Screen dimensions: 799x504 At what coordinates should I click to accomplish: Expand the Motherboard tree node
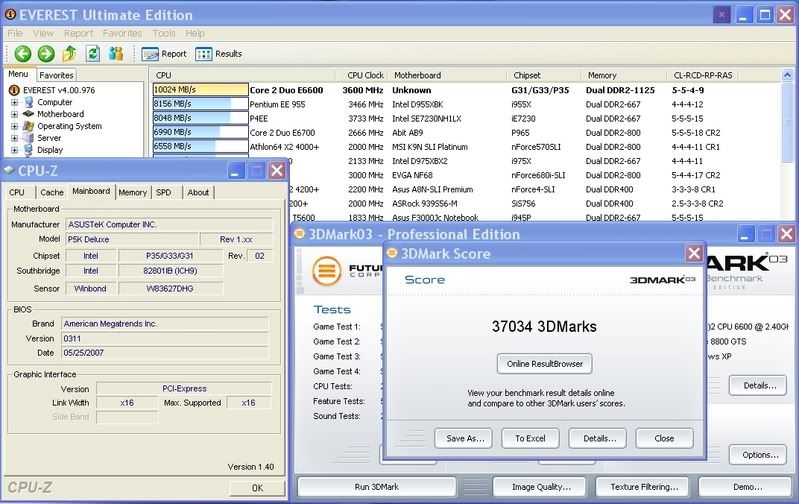14,114
